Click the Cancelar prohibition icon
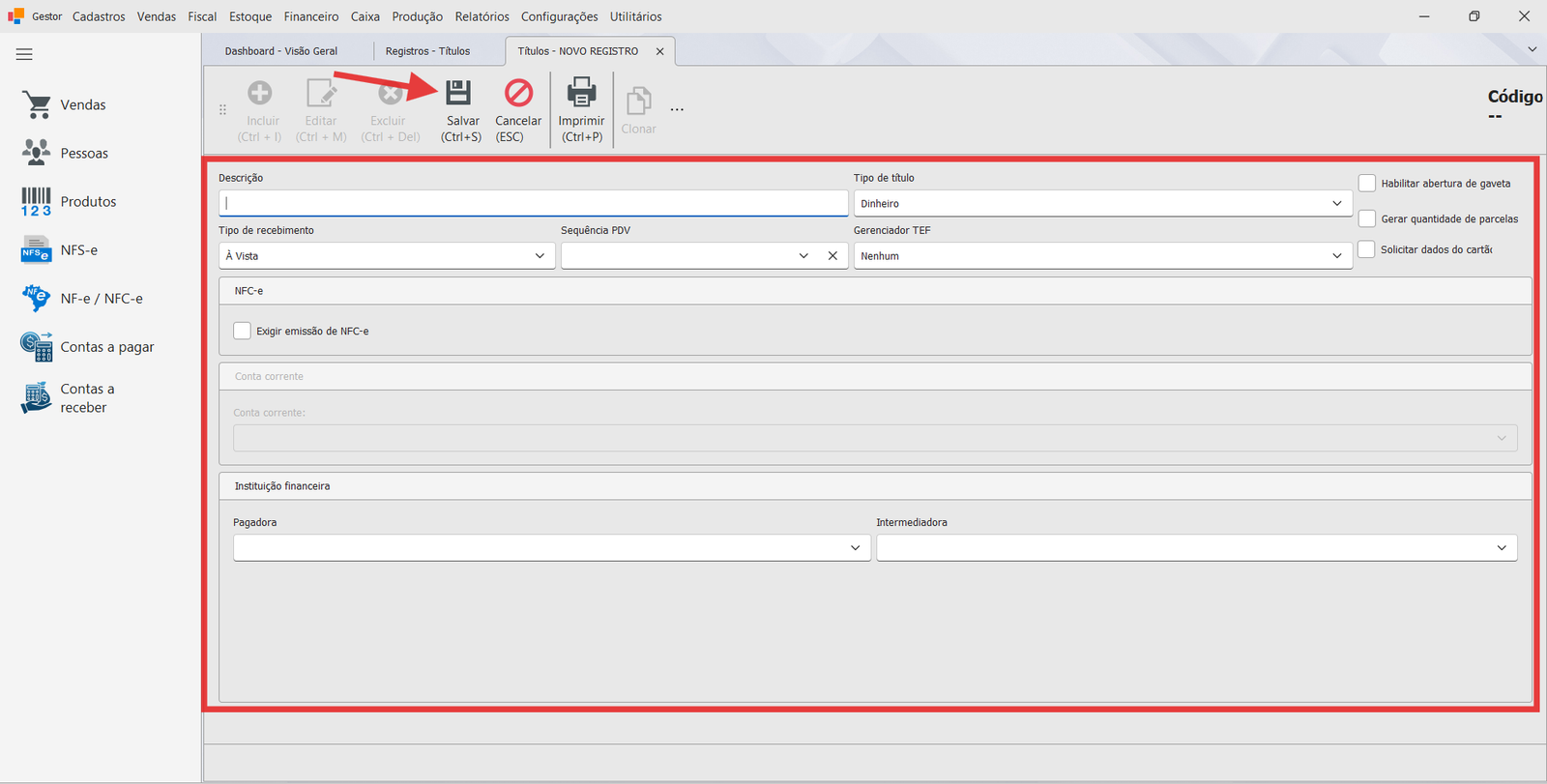The width and height of the screenshot is (1547, 784). (x=519, y=93)
